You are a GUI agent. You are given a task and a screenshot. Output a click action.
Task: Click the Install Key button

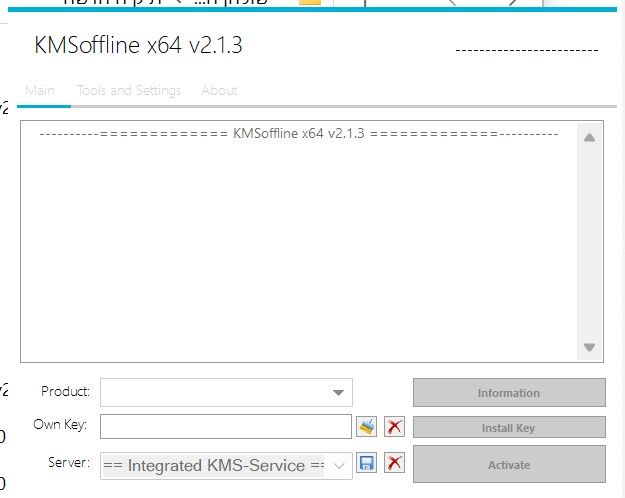tap(509, 427)
